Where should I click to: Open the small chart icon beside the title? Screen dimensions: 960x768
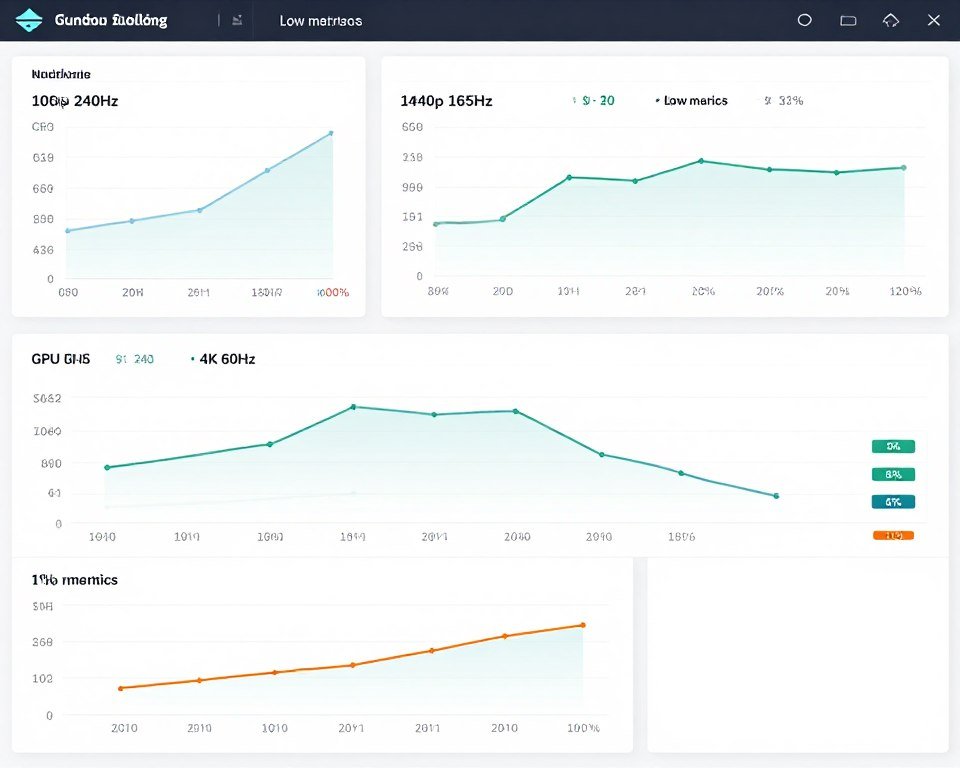237,19
